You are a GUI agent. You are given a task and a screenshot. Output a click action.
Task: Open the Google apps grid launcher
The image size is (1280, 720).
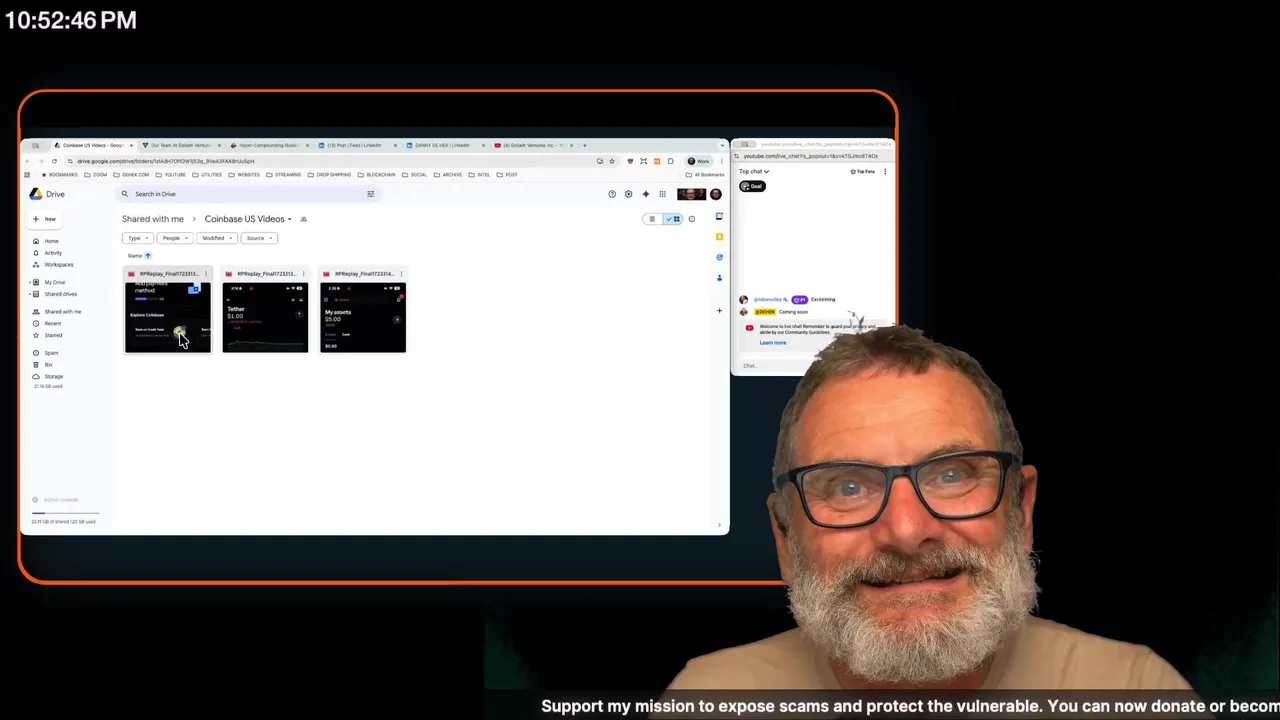662,194
